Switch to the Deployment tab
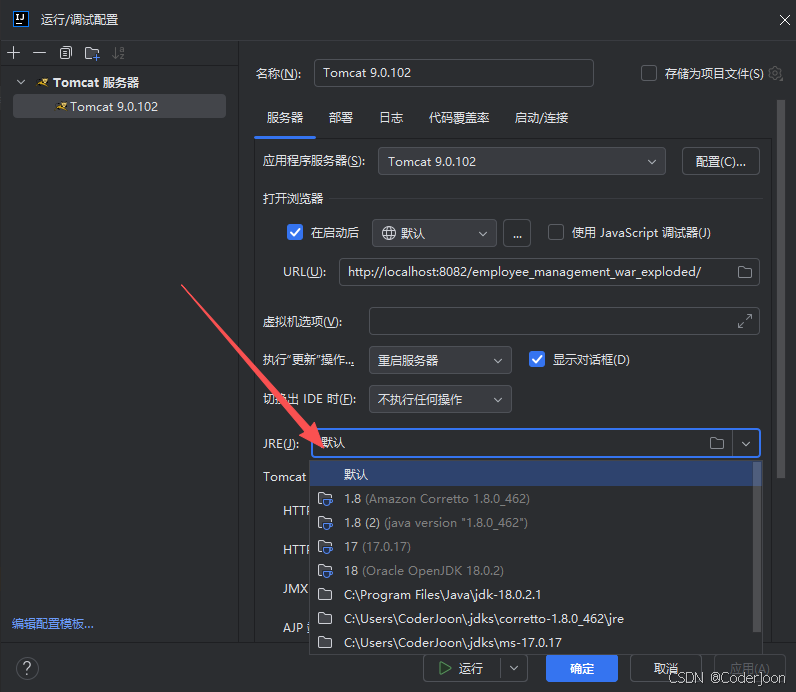This screenshot has height=692, width=796. point(341,118)
